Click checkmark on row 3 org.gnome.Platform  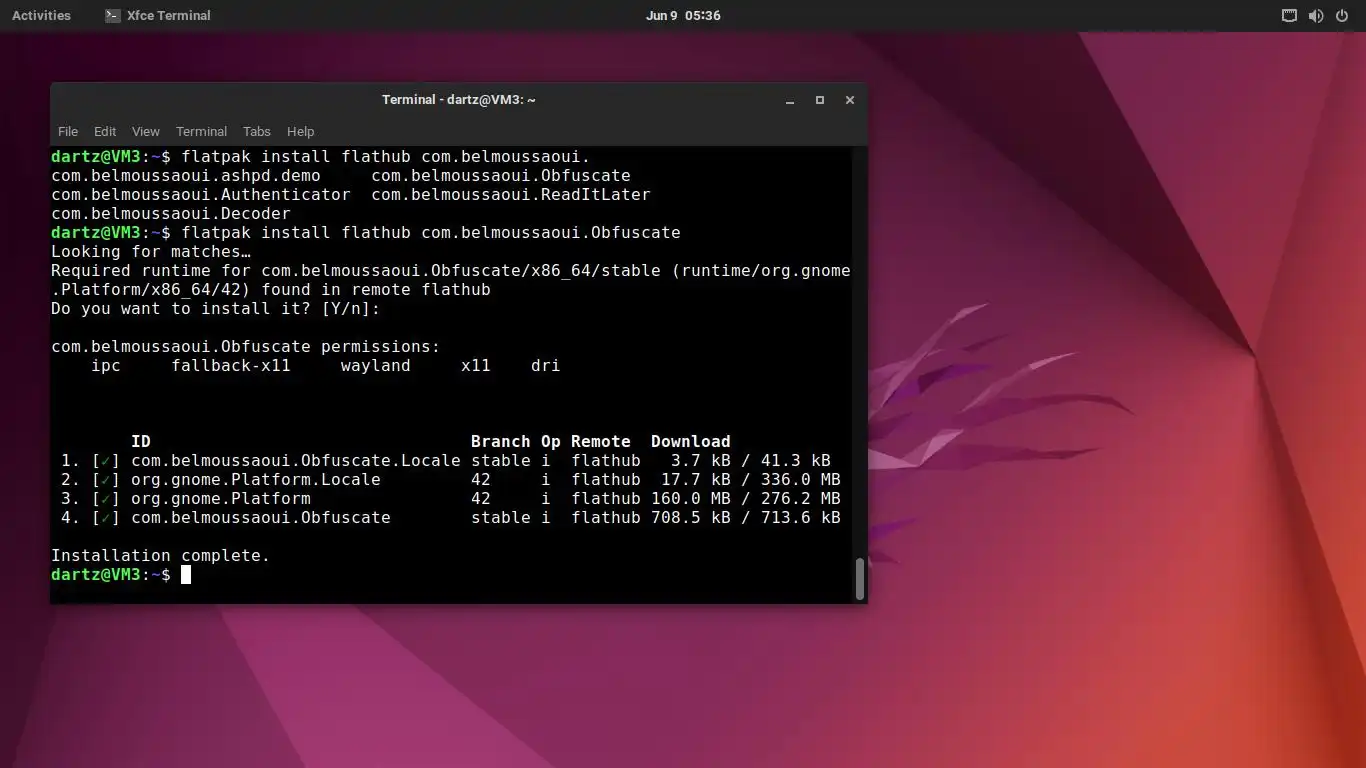coord(106,499)
